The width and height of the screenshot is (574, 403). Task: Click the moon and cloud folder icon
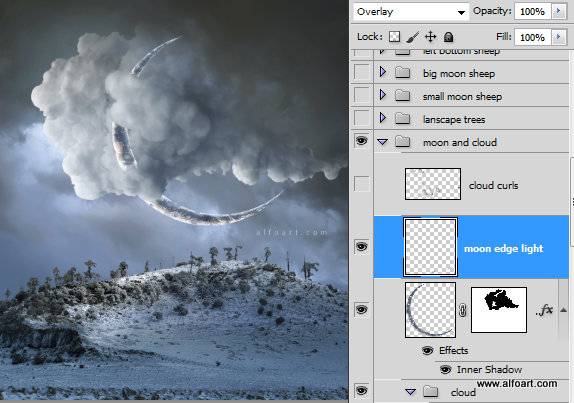click(403, 141)
